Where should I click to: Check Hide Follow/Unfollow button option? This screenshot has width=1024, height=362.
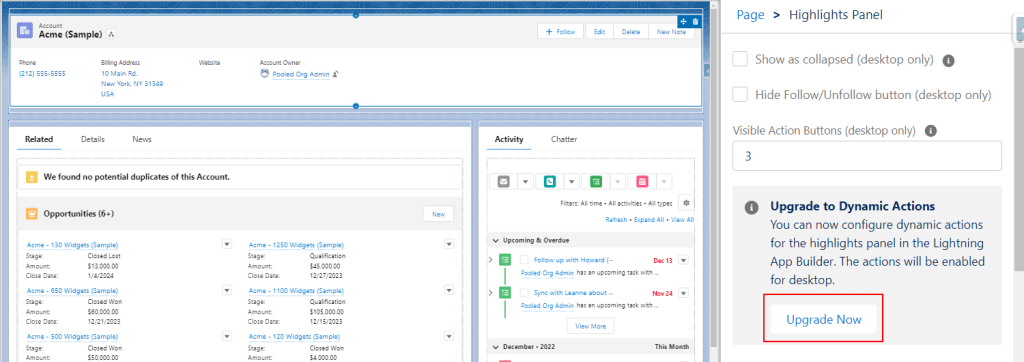pos(740,95)
